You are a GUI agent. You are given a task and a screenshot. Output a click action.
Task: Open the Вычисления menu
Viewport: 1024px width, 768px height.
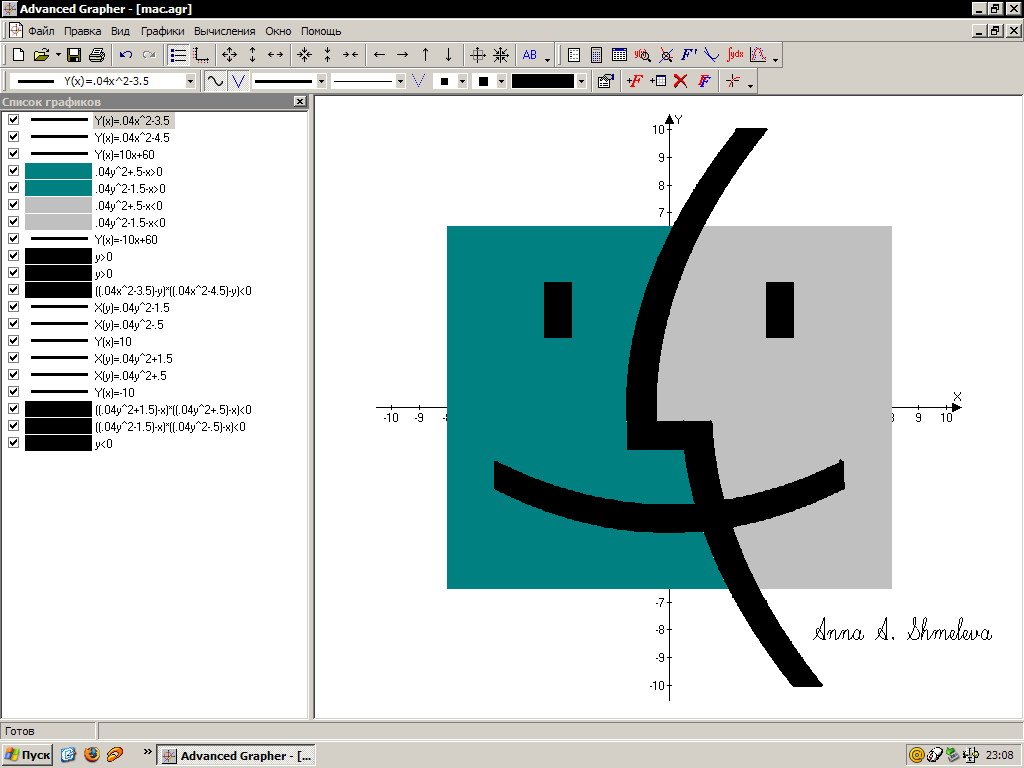(x=224, y=31)
